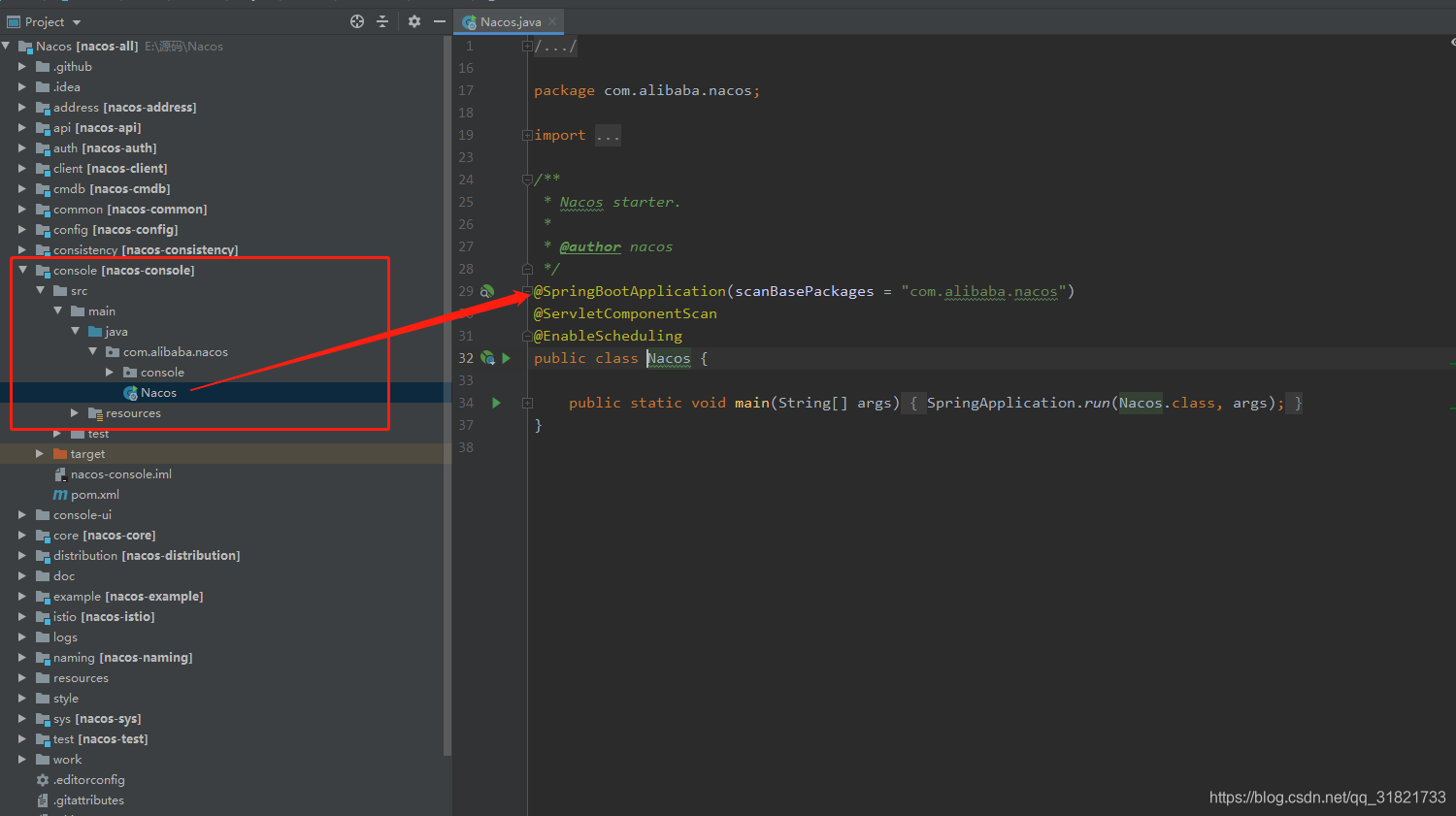
Task: Select istio [nacos-istio] module
Action: click(x=104, y=617)
